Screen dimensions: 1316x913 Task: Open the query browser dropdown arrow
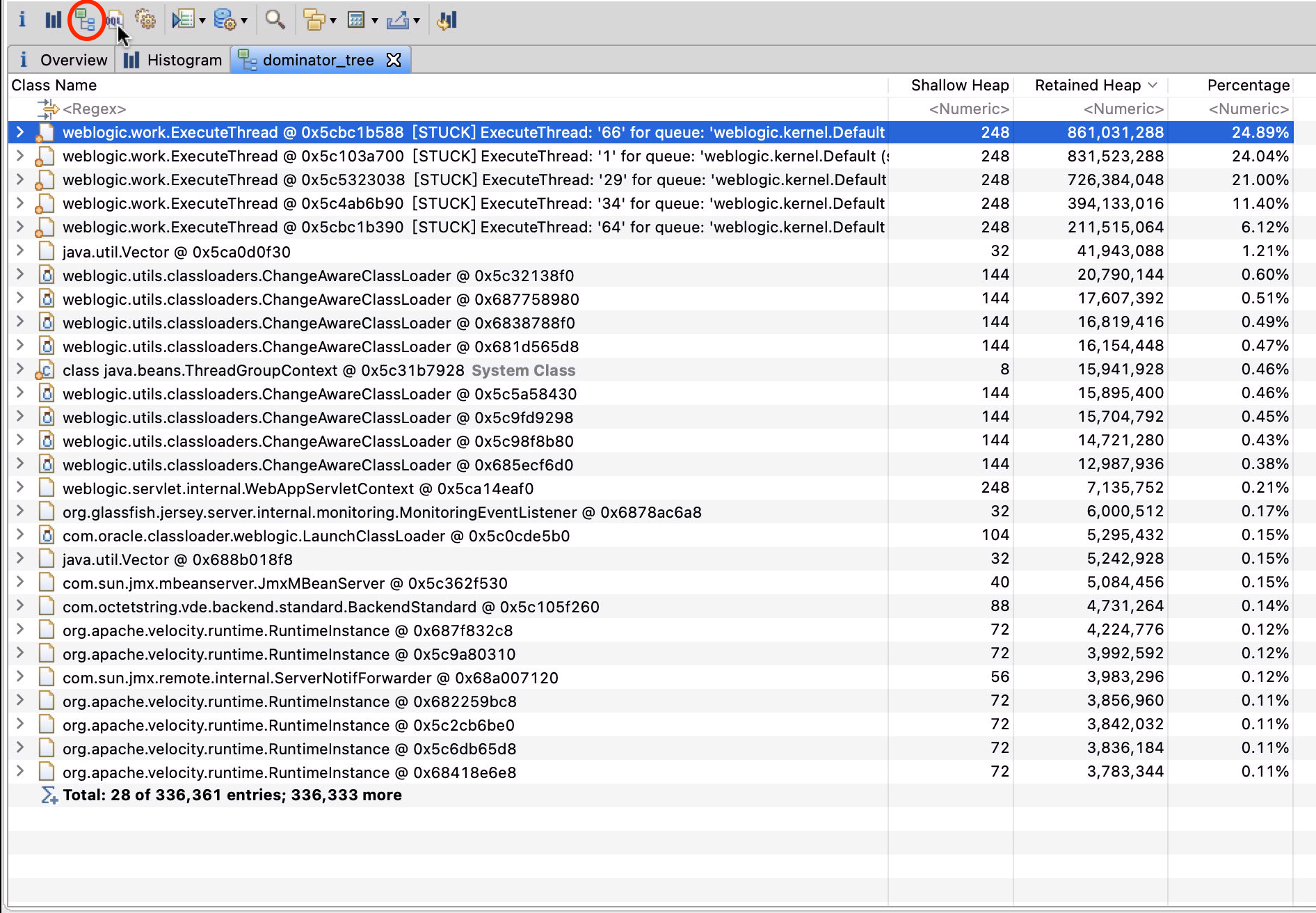tap(244, 21)
